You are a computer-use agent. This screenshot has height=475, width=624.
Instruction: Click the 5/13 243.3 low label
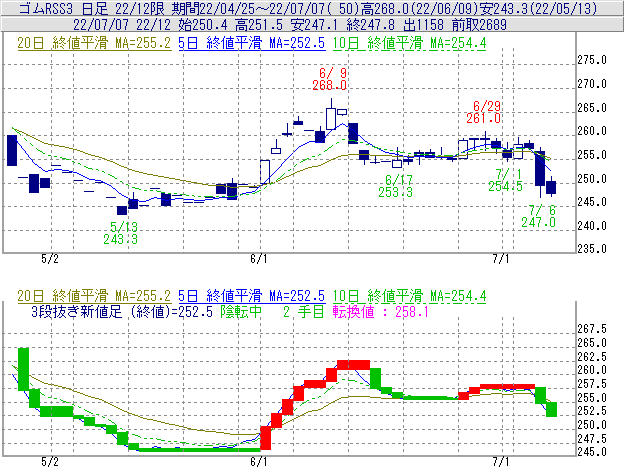(x=121, y=233)
